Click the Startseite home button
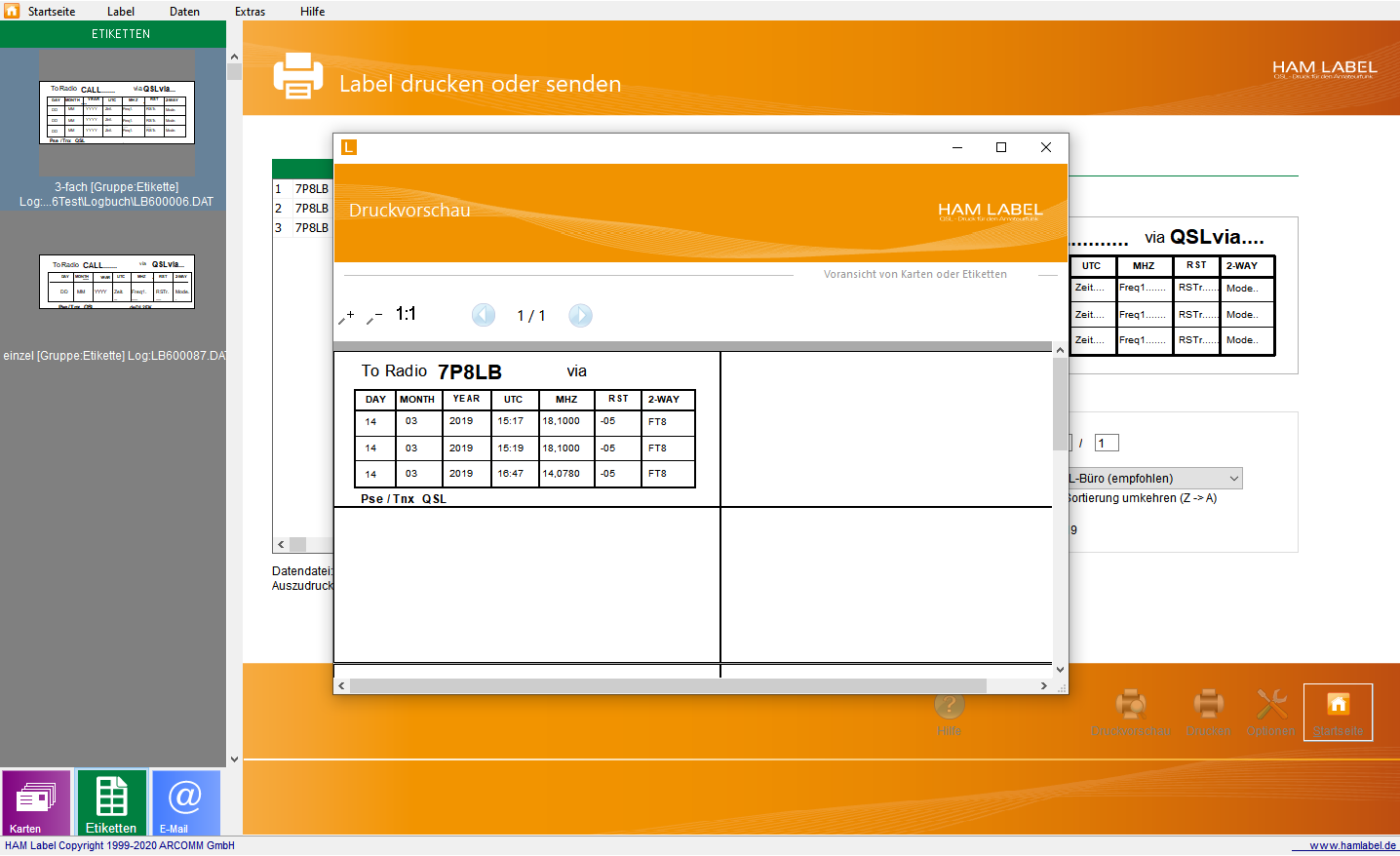This screenshot has width=1400, height=856. coord(1338,713)
